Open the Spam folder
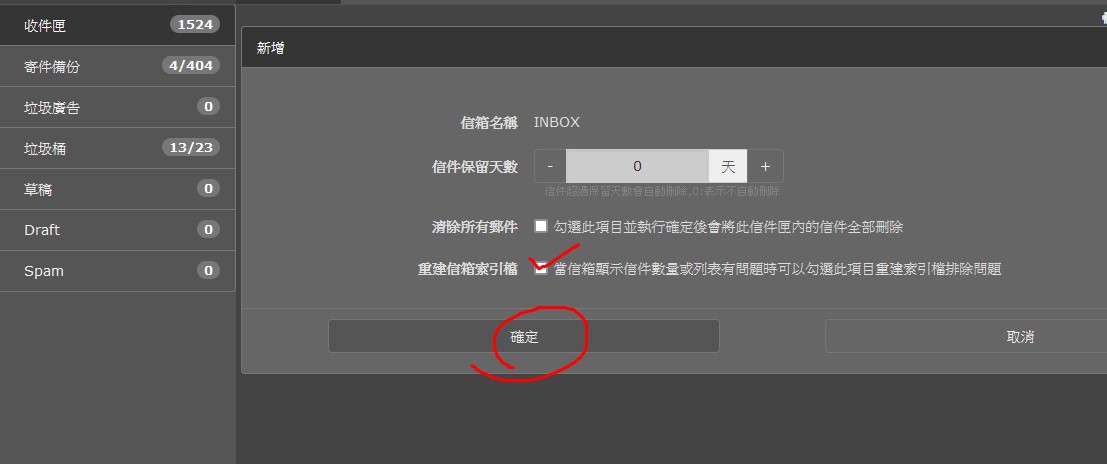Image resolution: width=1107 pixels, height=464 pixels. [x=117, y=271]
